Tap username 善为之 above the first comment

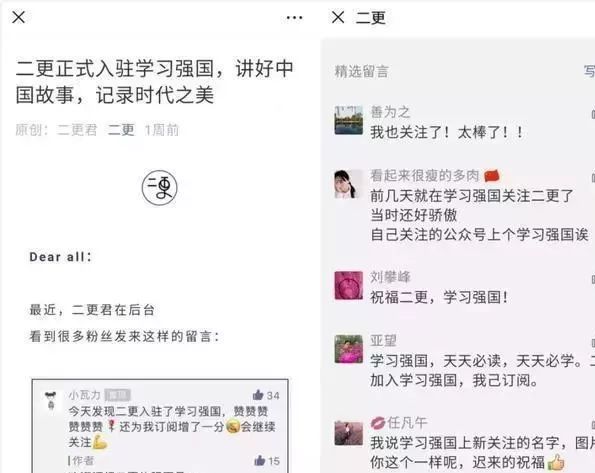pos(390,112)
